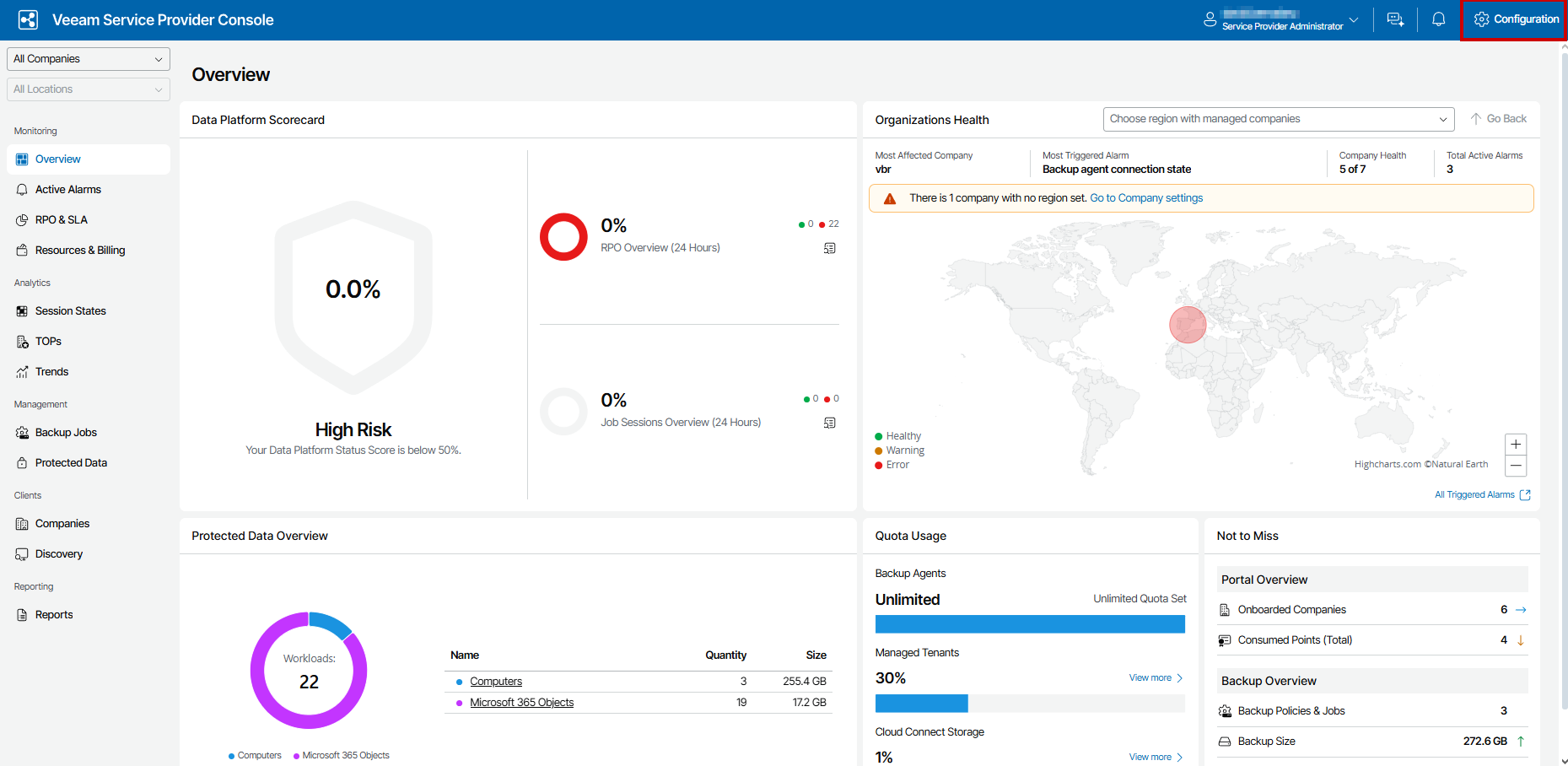1568x766 pixels.
Task: Open RPO Overview details list icon
Action: [830, 248]
